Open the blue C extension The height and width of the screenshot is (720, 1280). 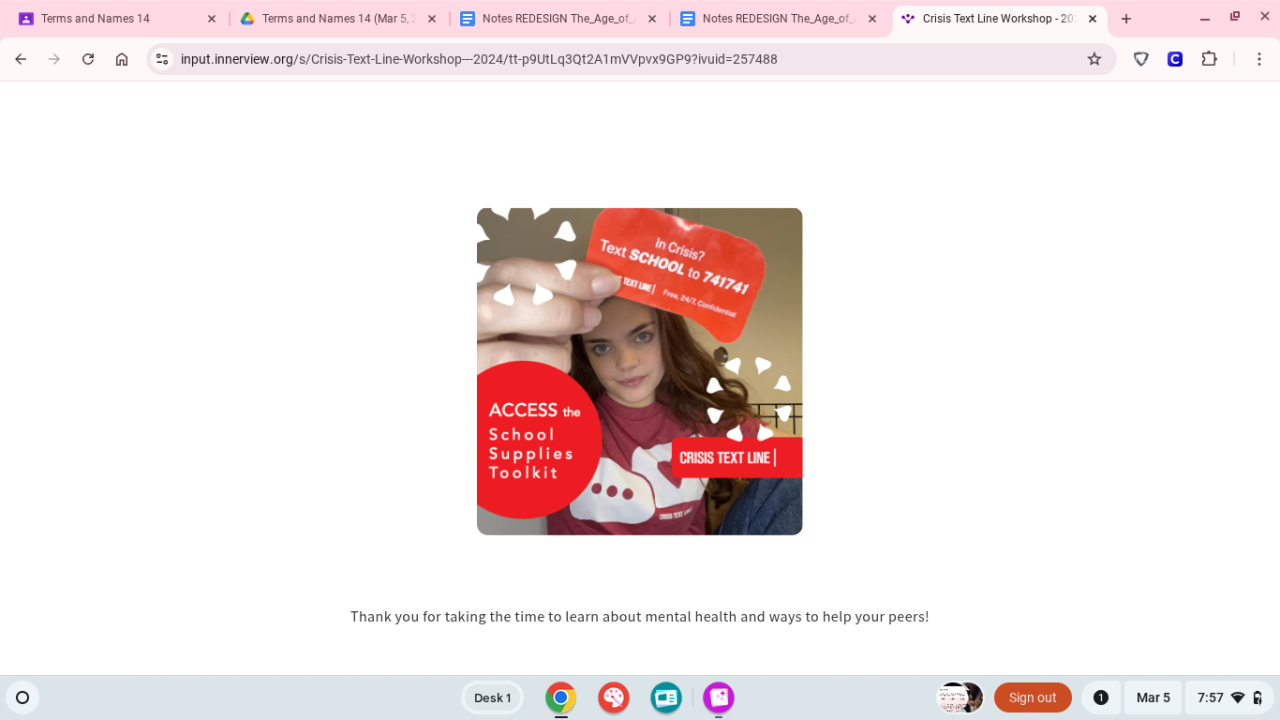coord(1175,59)
